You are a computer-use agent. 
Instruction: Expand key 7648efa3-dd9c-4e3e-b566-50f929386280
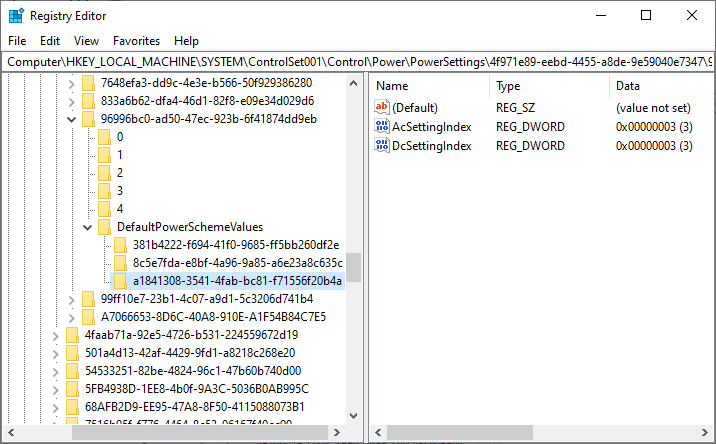72,84
